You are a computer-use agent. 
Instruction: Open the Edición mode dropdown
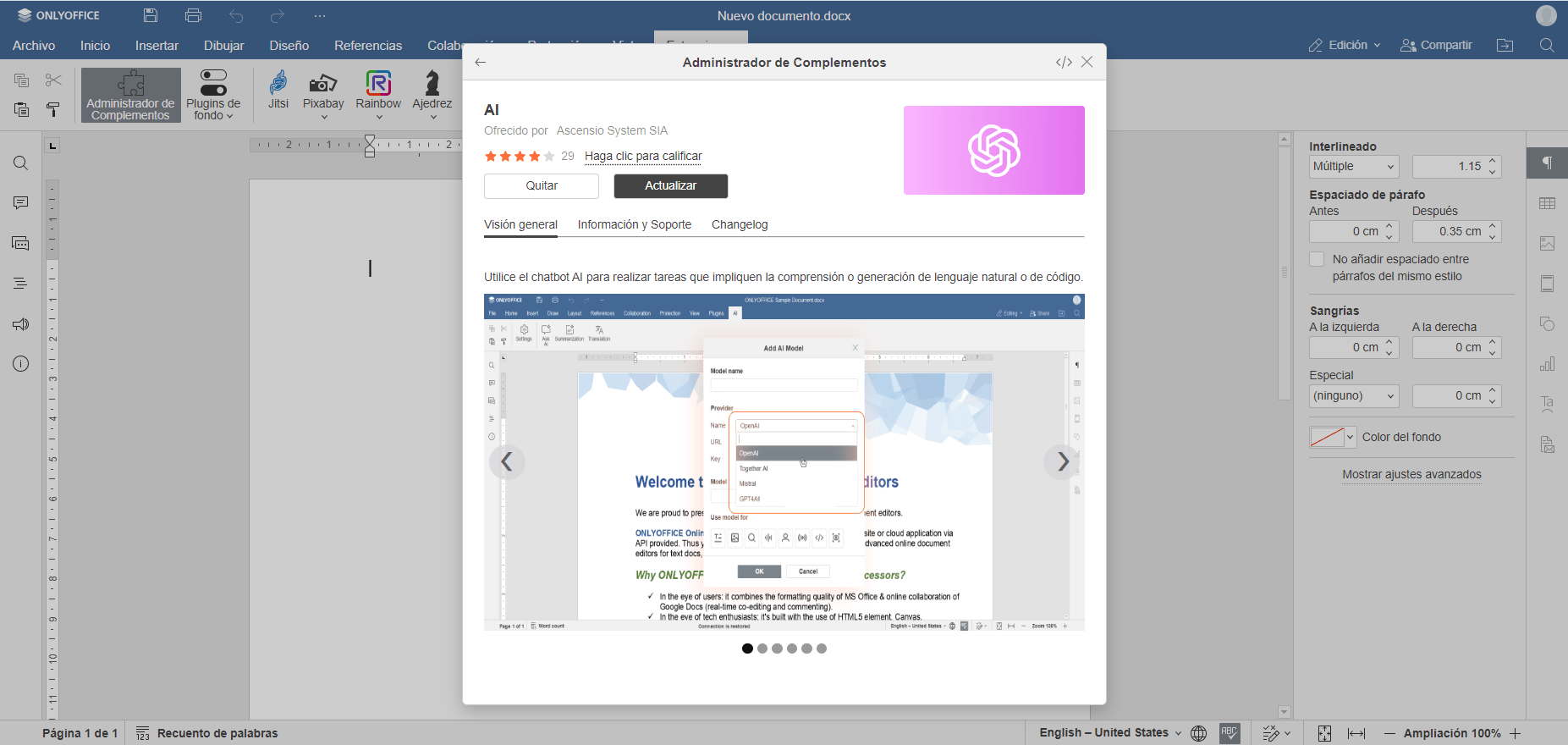(1345, 46)
